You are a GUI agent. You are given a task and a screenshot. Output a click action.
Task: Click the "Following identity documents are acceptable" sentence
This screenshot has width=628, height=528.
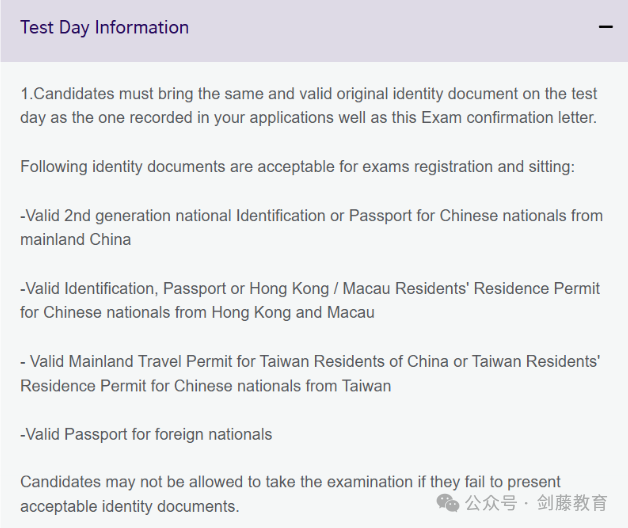298,167
